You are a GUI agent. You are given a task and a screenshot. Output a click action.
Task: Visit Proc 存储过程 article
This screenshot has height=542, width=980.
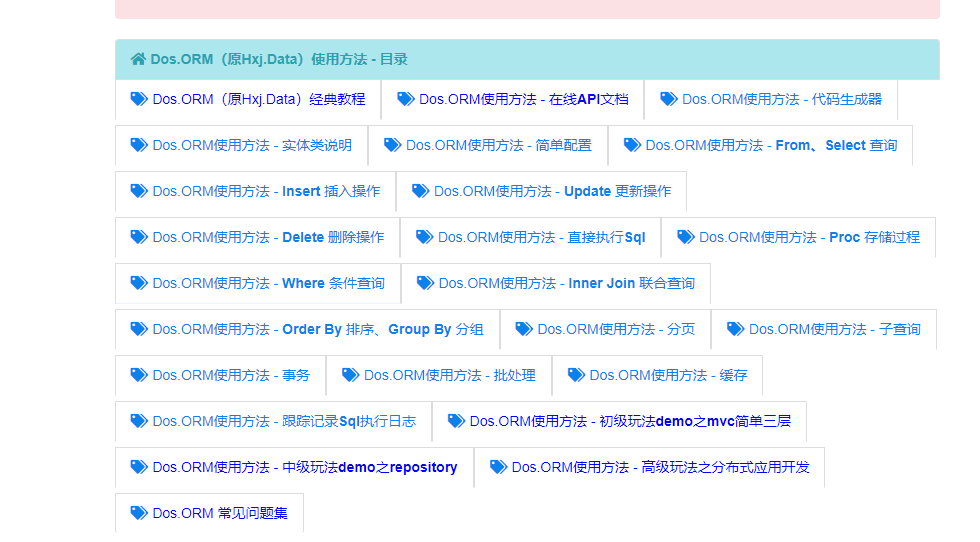(x=809, y=237)
